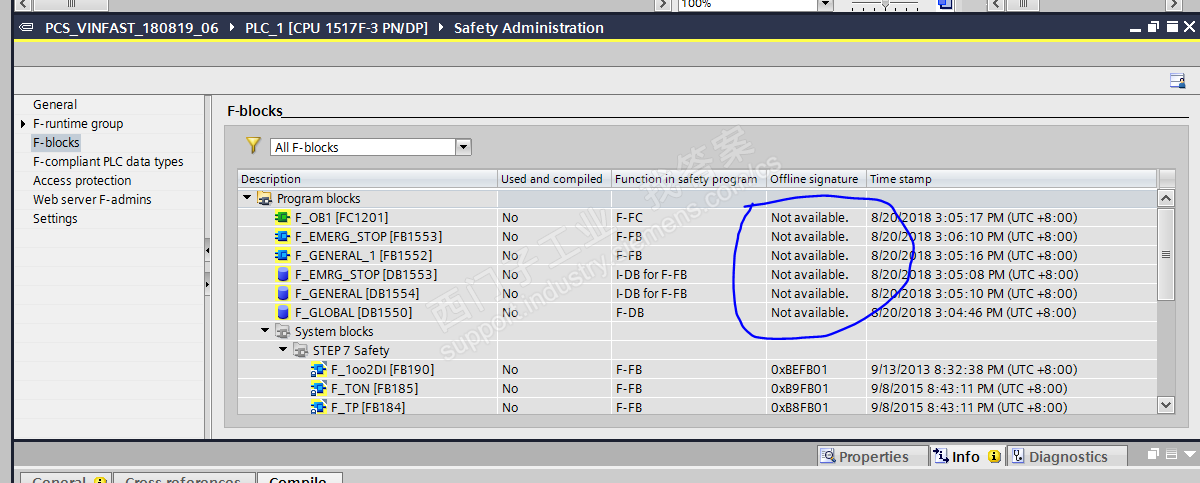Click the F_TON [FB185] block icon
This screenshot has width=1200, height=483.
(319, 388)
